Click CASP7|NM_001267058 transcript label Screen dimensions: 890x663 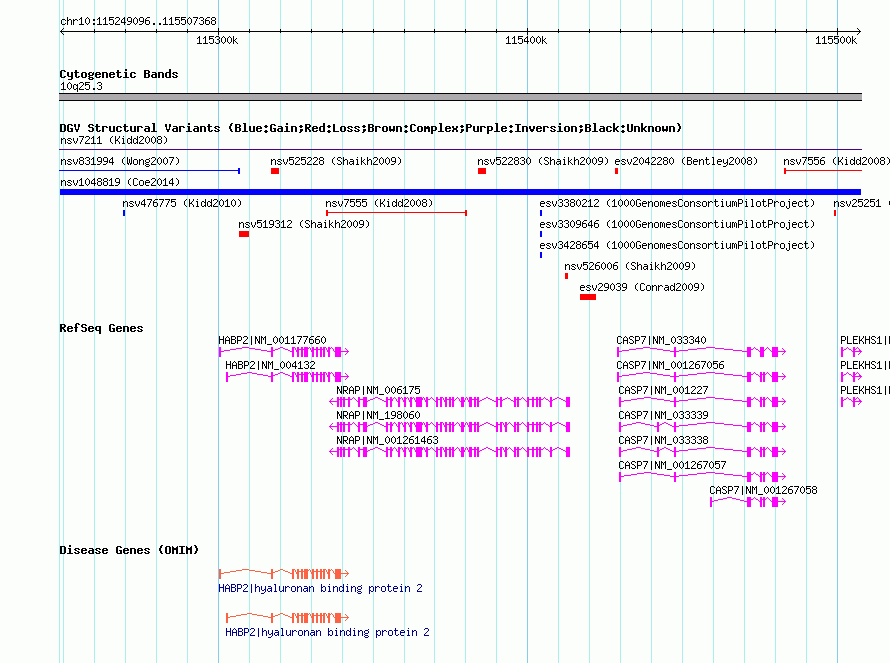763,490
